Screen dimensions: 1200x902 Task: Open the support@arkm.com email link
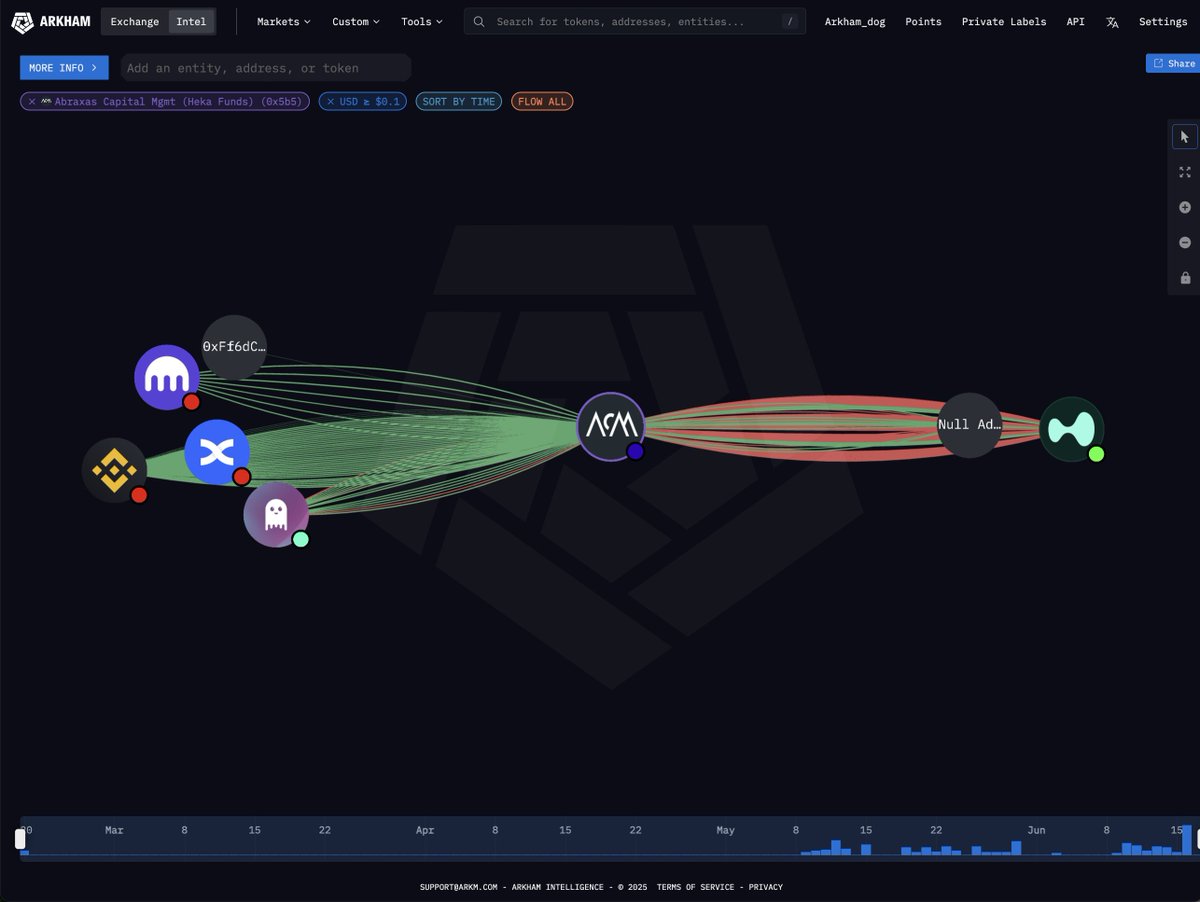point(458,887)
